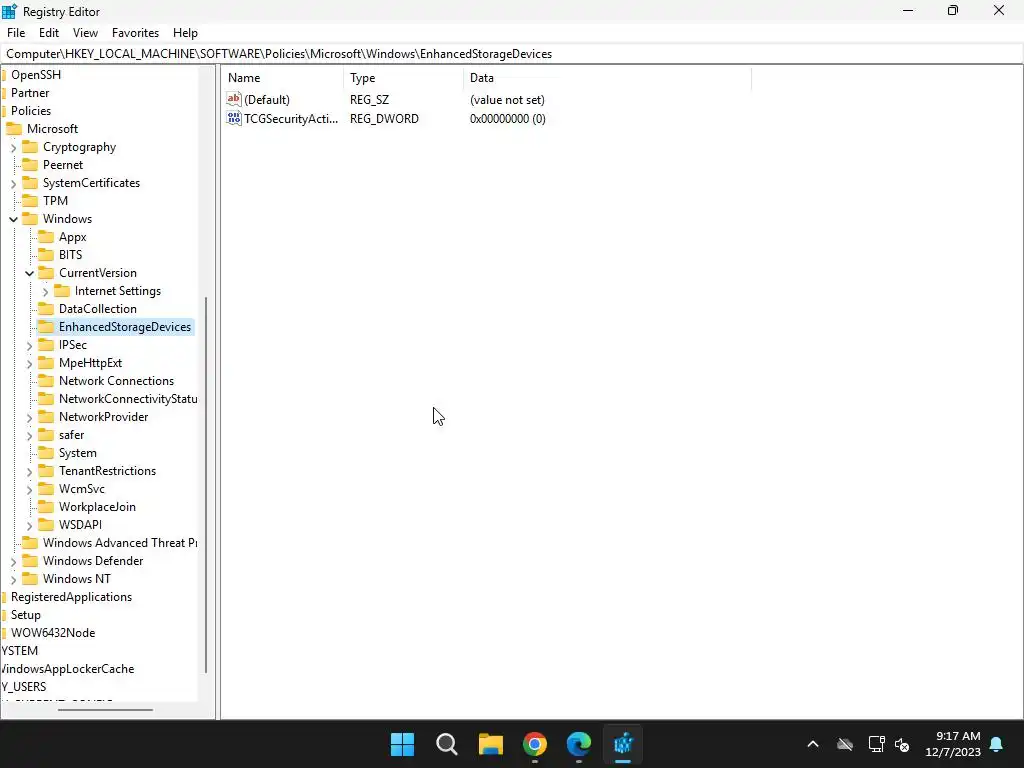Collapse the CurrentVersion key
The width and height of the screenshot is (1024, 768).
(x=29, y=273)
